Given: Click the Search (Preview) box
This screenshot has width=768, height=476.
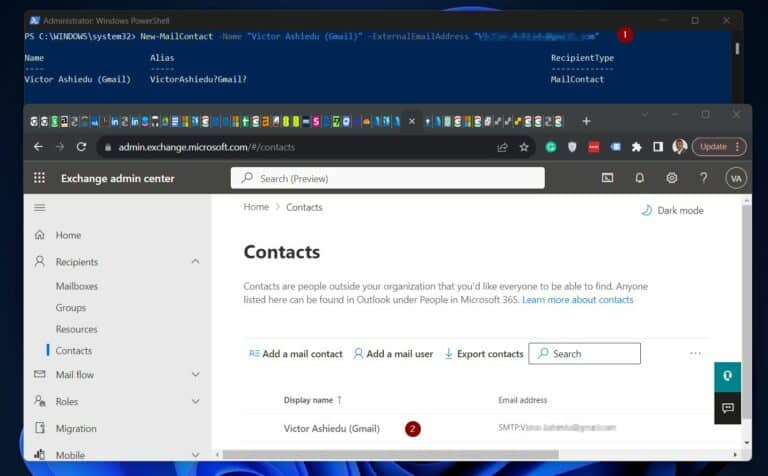Looking at the screenshot, I should (387, 178).
